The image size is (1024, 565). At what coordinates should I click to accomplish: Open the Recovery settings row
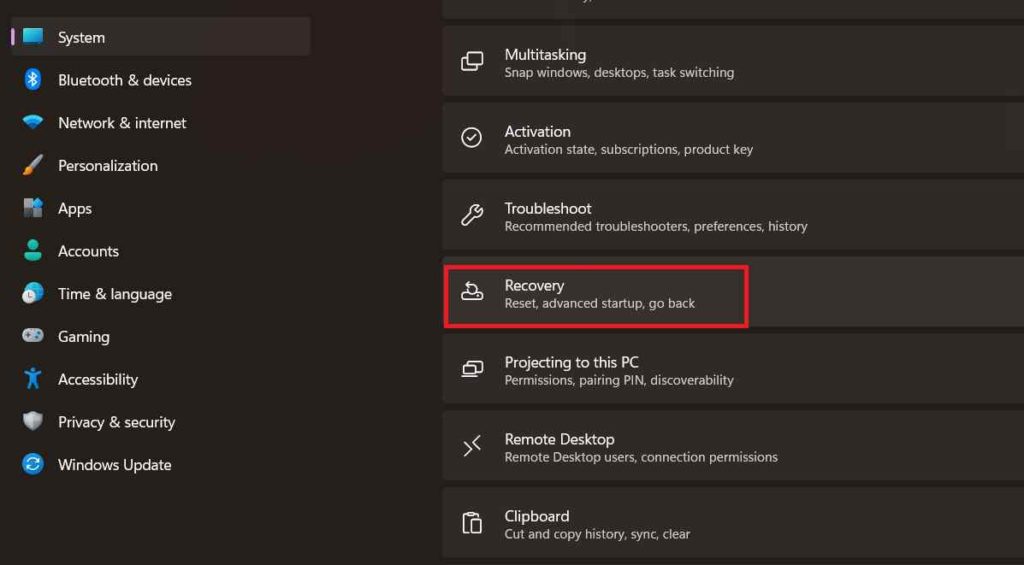pyautogui.click(x=733, y=293)
